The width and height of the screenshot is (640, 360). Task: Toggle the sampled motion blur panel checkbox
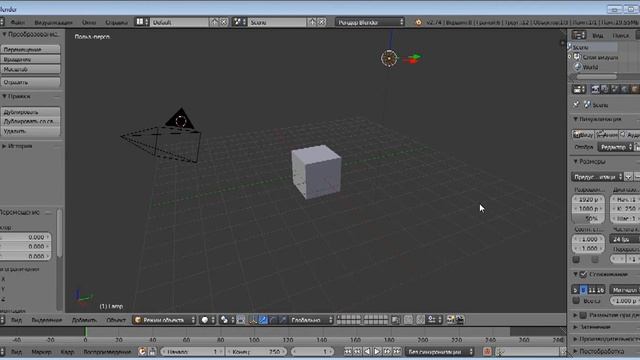[583, 315]
